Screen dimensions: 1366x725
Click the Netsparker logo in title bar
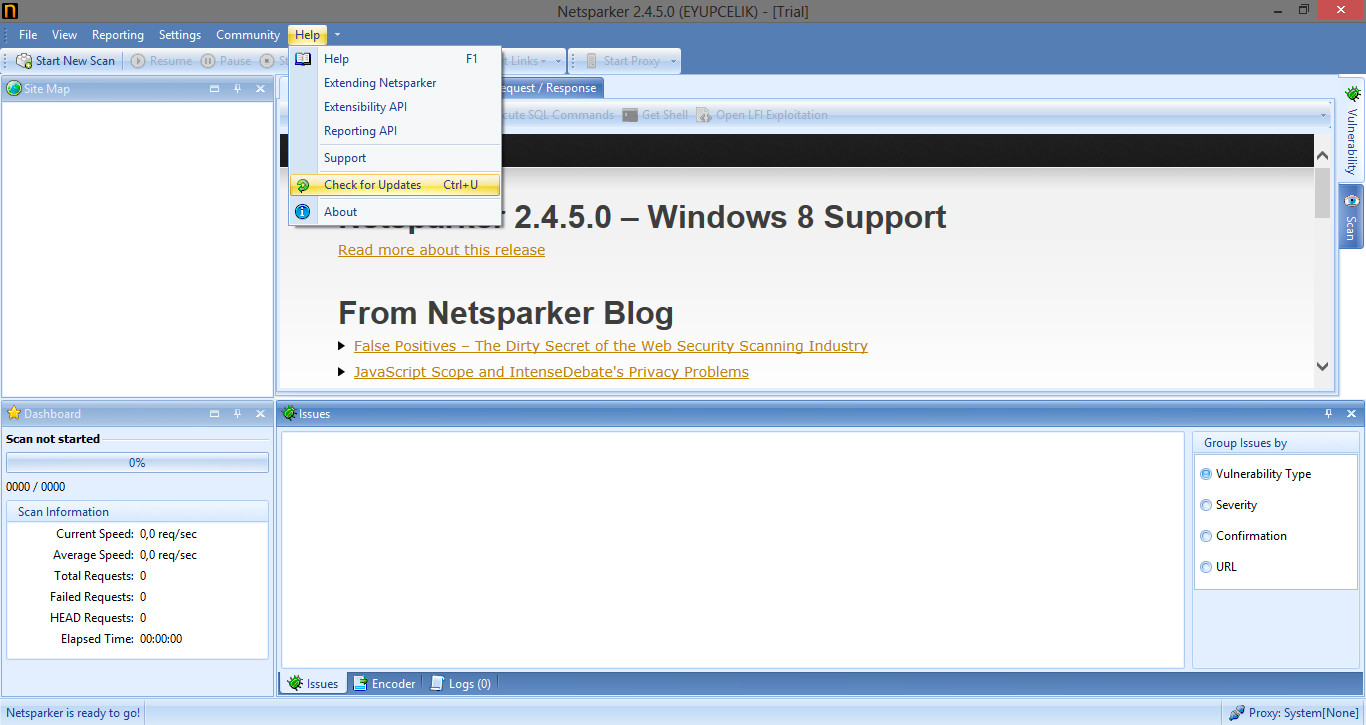pos(11,11)
